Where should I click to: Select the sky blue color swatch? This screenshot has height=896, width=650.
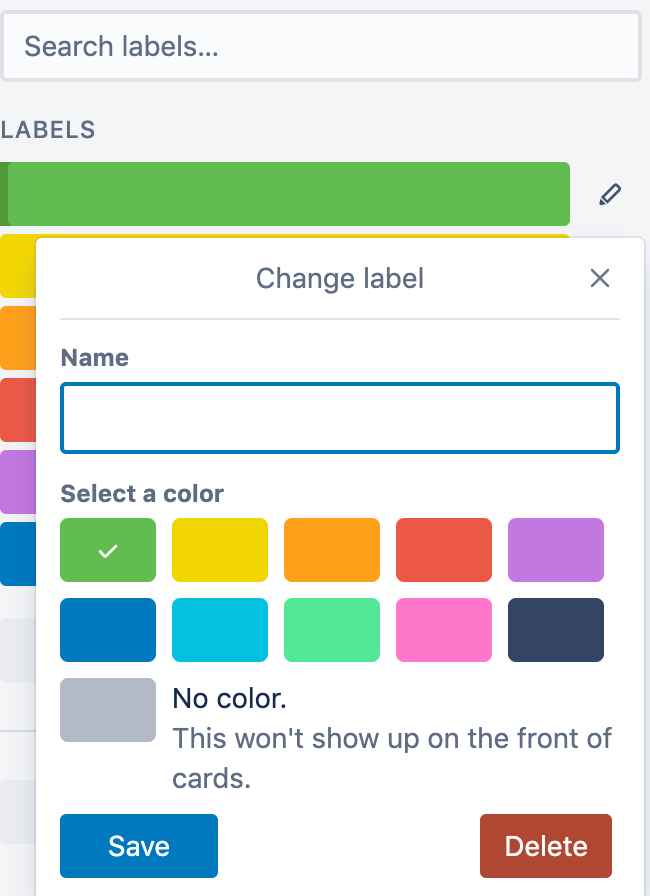(220, 630)
